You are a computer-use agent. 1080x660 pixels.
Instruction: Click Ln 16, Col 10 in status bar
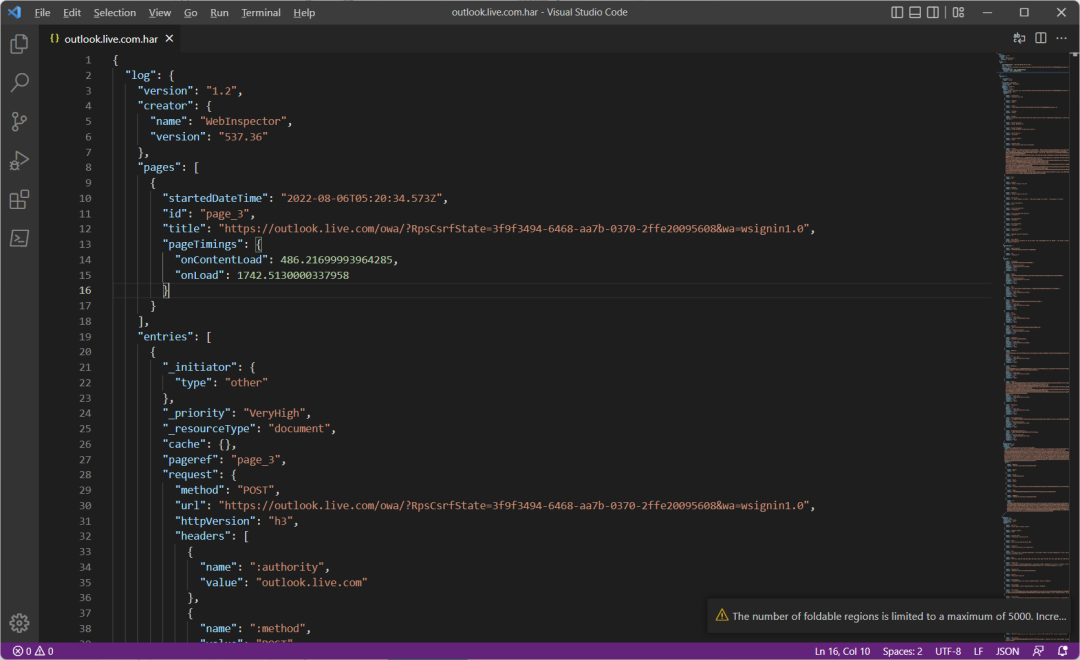click(x=842, y=651)
